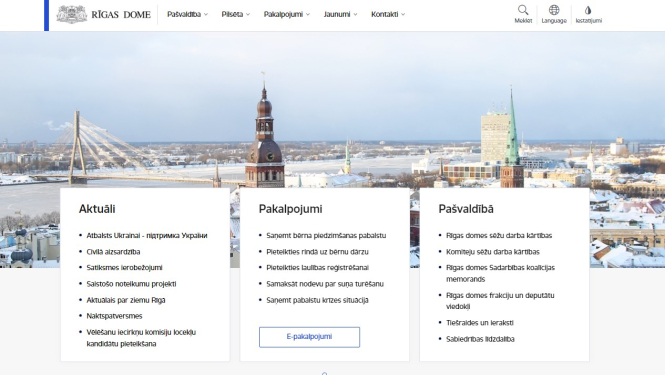This screenshot has width=665, height=375.
Task: Click the Aktuāli card heading
Action: coord(97,209)
